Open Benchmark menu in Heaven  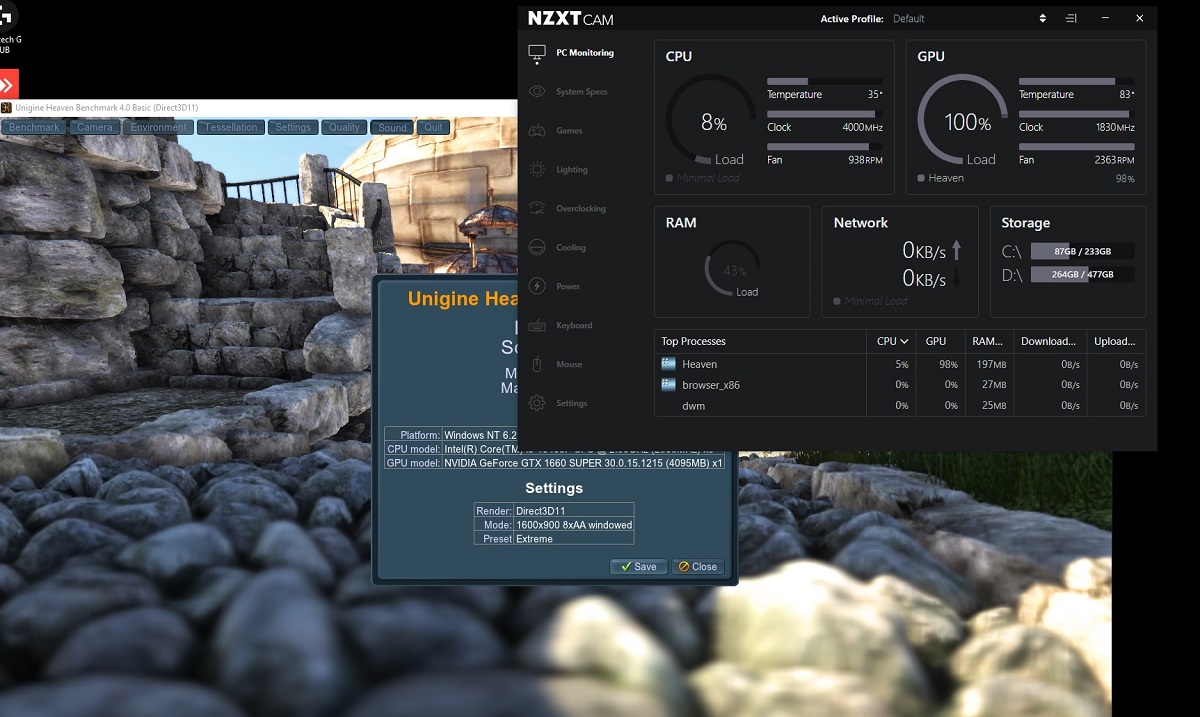click(34, 128)
